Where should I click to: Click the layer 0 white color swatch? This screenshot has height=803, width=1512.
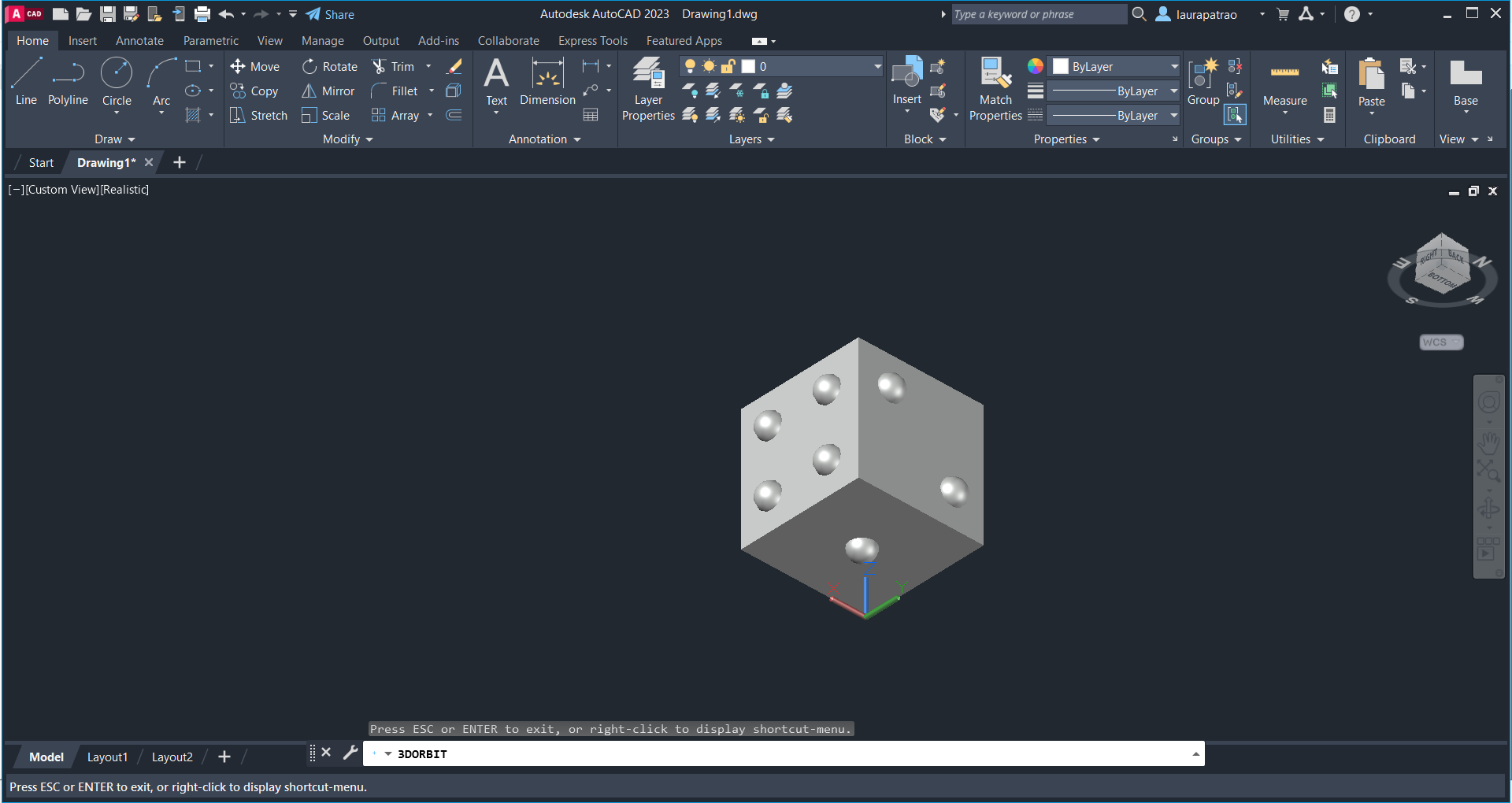(748, 67)
